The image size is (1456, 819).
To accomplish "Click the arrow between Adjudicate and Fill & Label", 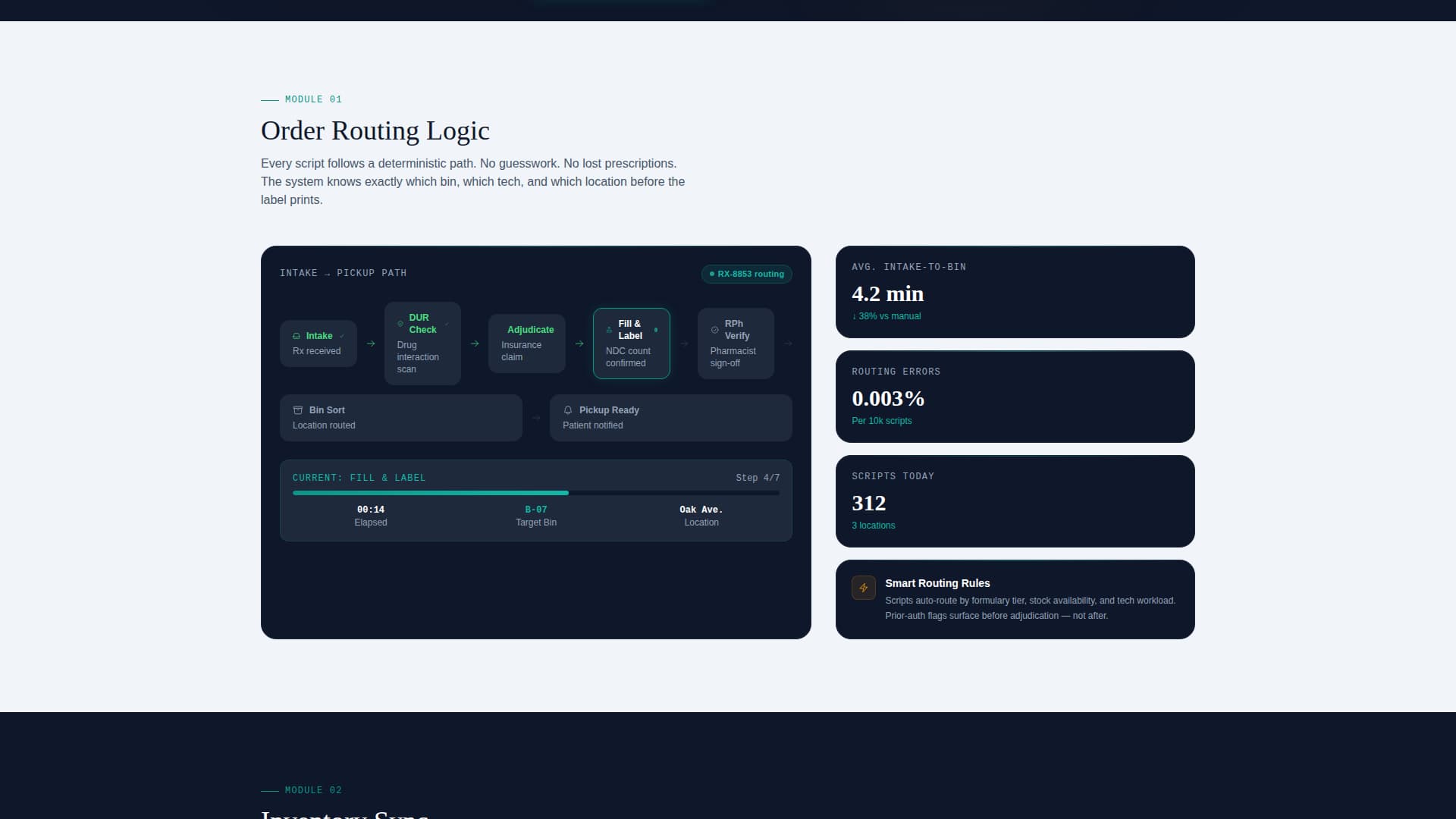I will click(x=579, y=344).
